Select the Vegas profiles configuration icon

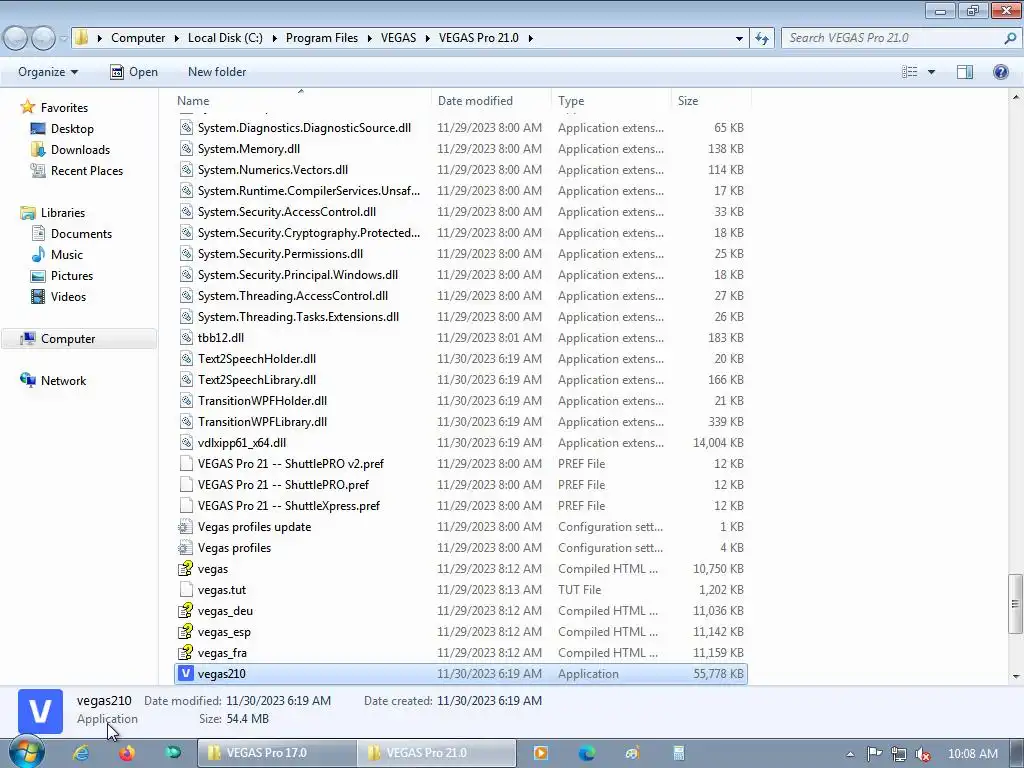coord(186,547)
